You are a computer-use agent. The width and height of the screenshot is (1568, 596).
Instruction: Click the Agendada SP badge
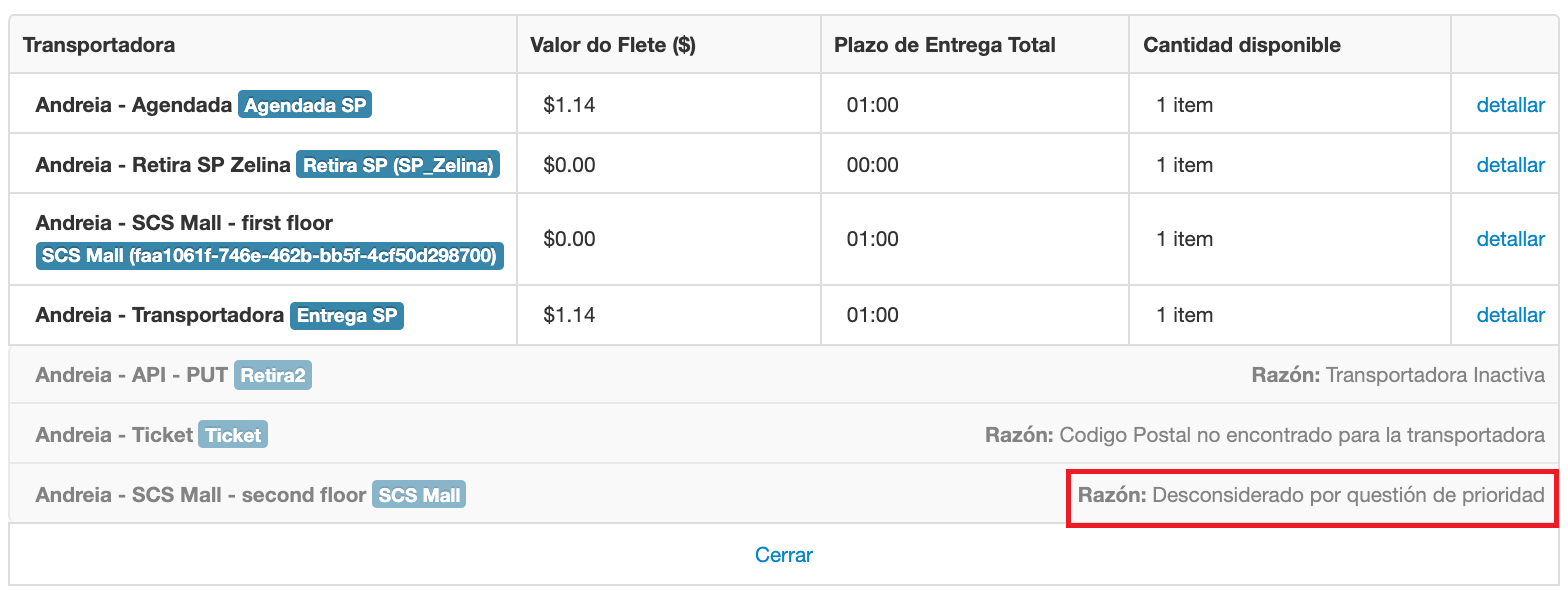pos(305,105)
